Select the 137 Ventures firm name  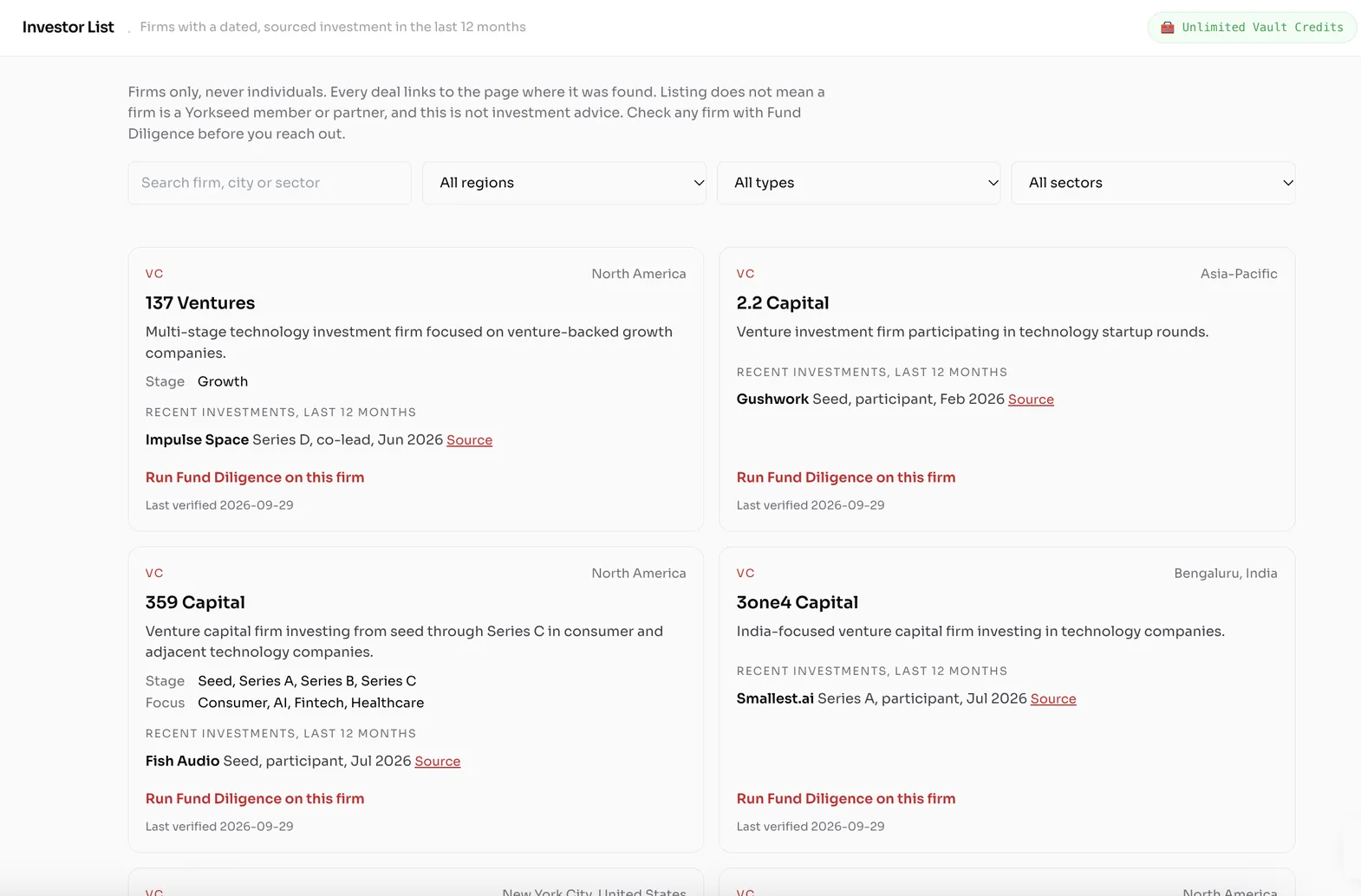pyautogui.click(x=200, y=303)
